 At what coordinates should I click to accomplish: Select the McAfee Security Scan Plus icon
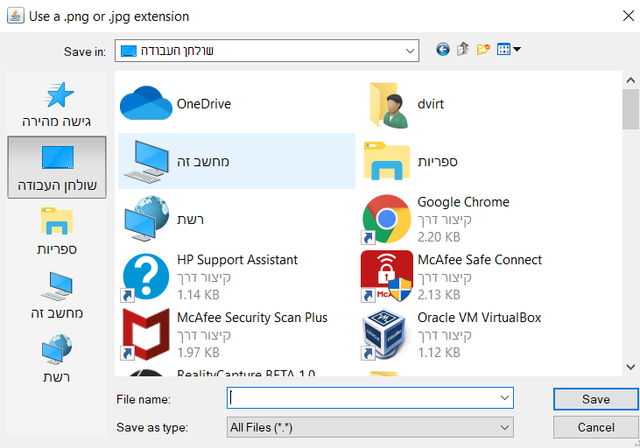click(146, 335)
